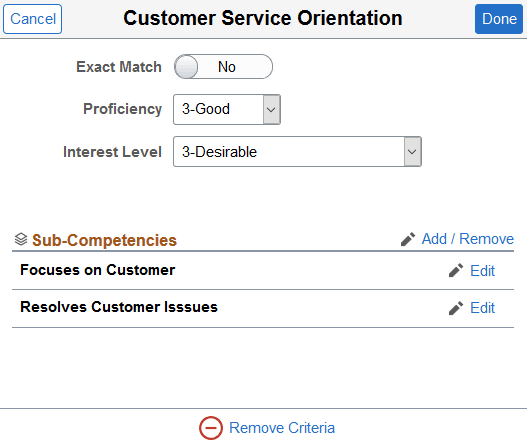Click the pencil icon for Focuses on Customer

point(456,271)
